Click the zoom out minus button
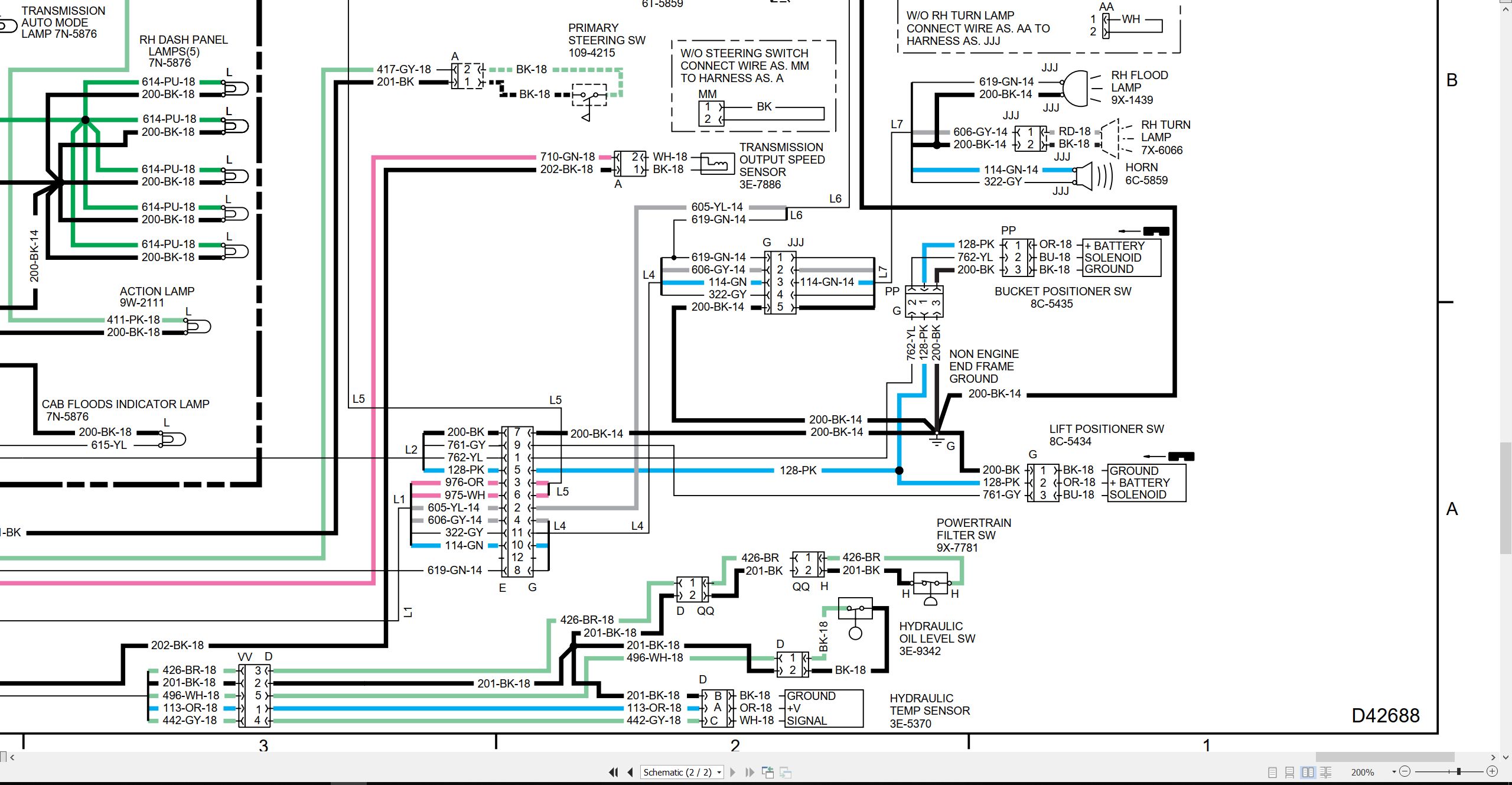The height and width of the screenshot is (785, 1512). click(1405, 771)
